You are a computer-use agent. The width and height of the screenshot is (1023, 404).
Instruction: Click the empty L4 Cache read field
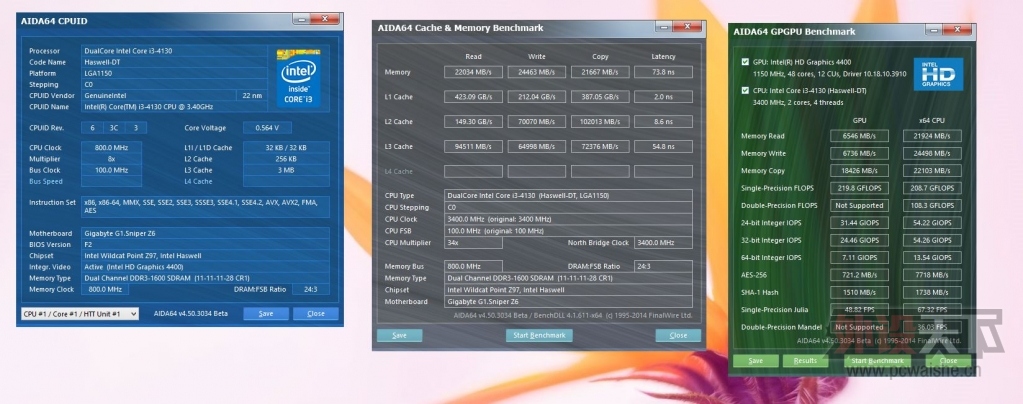473,171
